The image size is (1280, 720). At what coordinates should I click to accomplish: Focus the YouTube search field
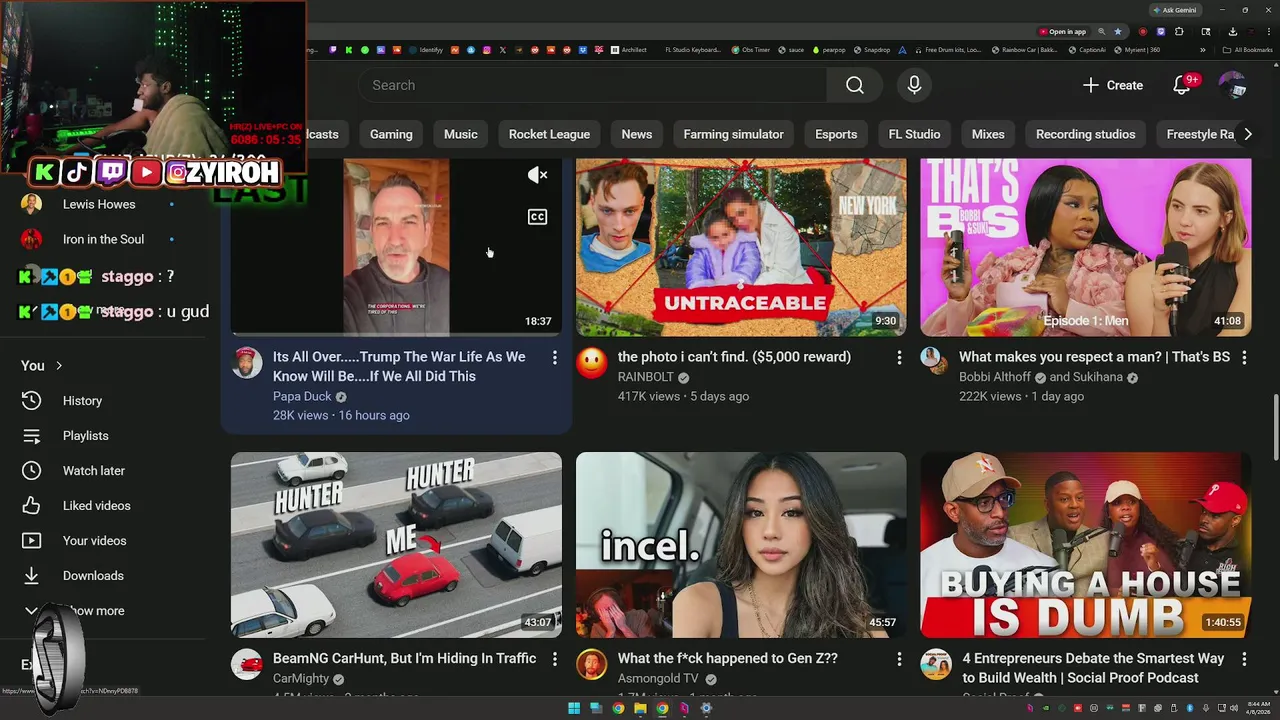[x=592, y=85]
